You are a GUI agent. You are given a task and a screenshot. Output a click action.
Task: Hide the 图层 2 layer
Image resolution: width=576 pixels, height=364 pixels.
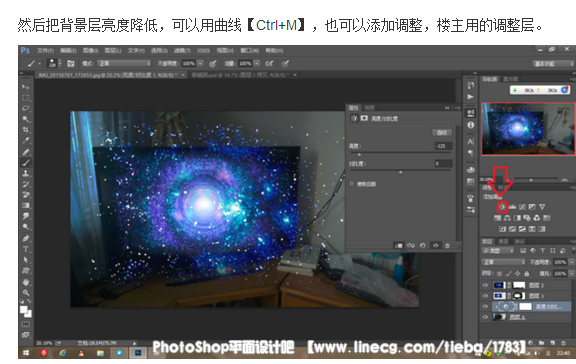pyautogui.click(x=486, y=285)
